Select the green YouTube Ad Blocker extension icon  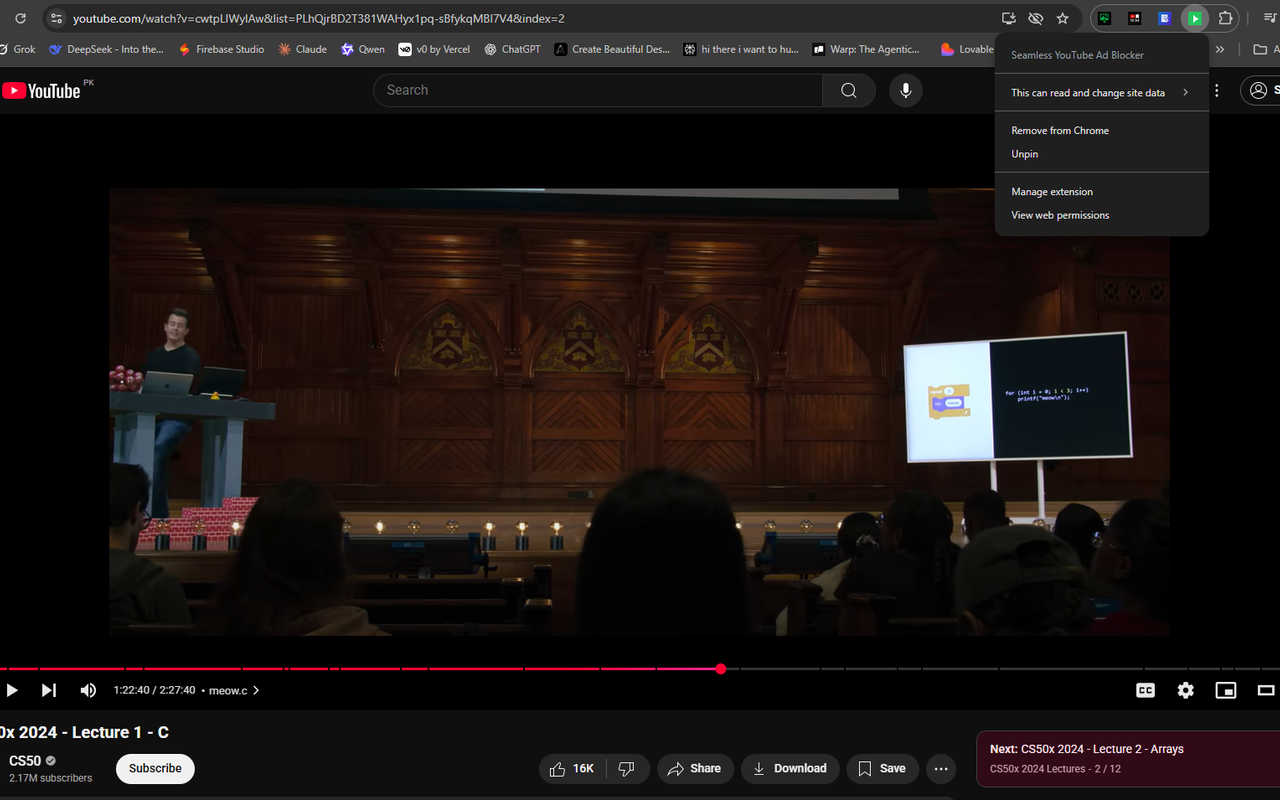point(1194,18)
